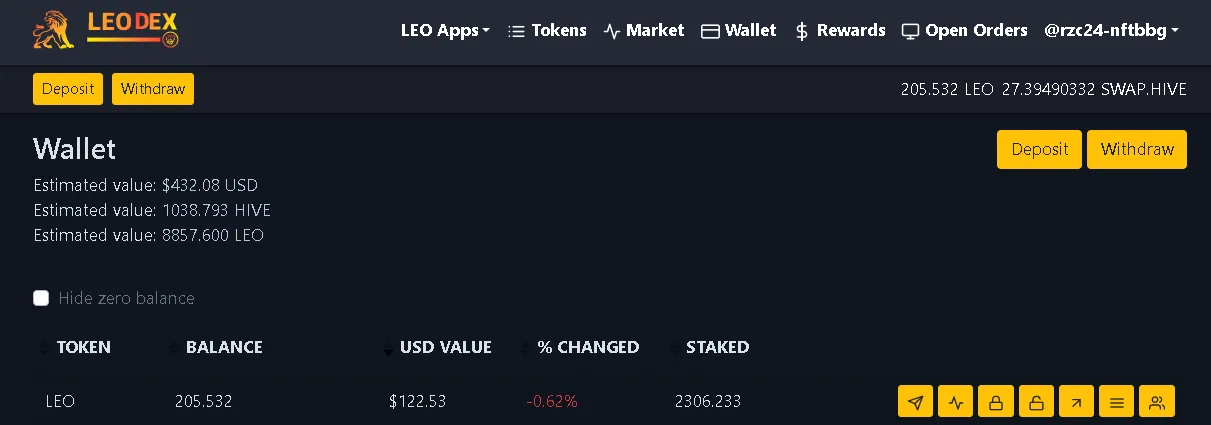1211x425 pixels.
Task: Sort by the USD VALUE column header
Action: [445, 347]
